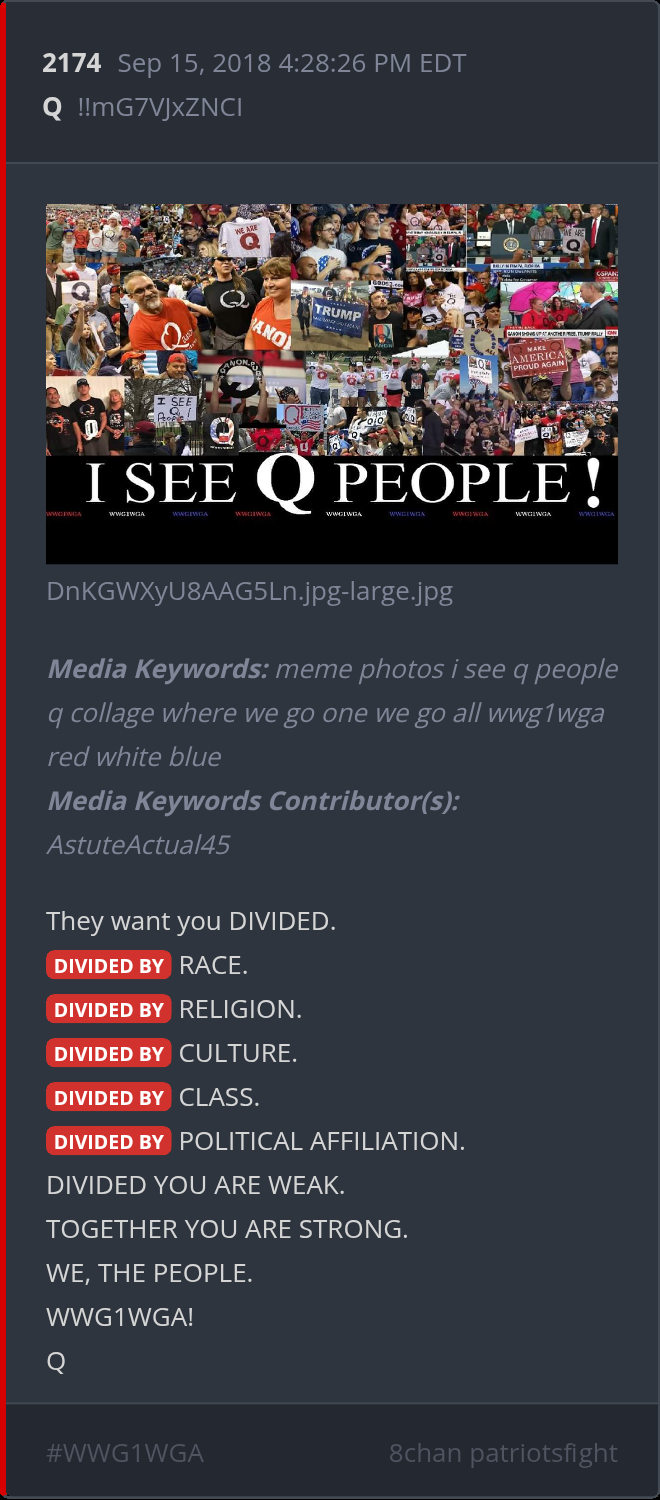The image size is (660, 1500).
Task: Open the 8chan patriotsfight board link
Action: pyautogui.click(x=503, y=1453)
